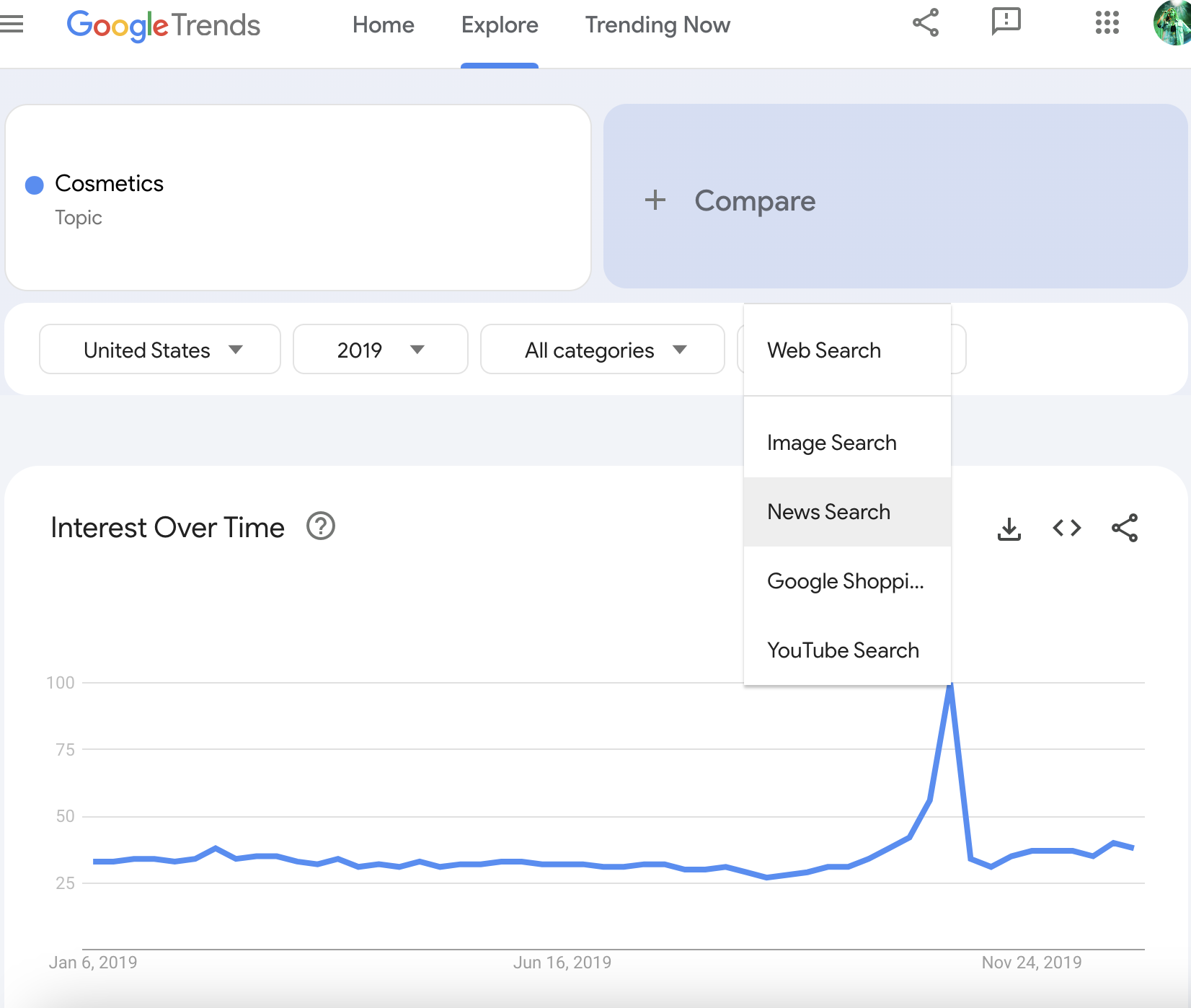Click the Jan 6, 2019 axis label
Screen dimensions: 1191x1008
point(93,963)
